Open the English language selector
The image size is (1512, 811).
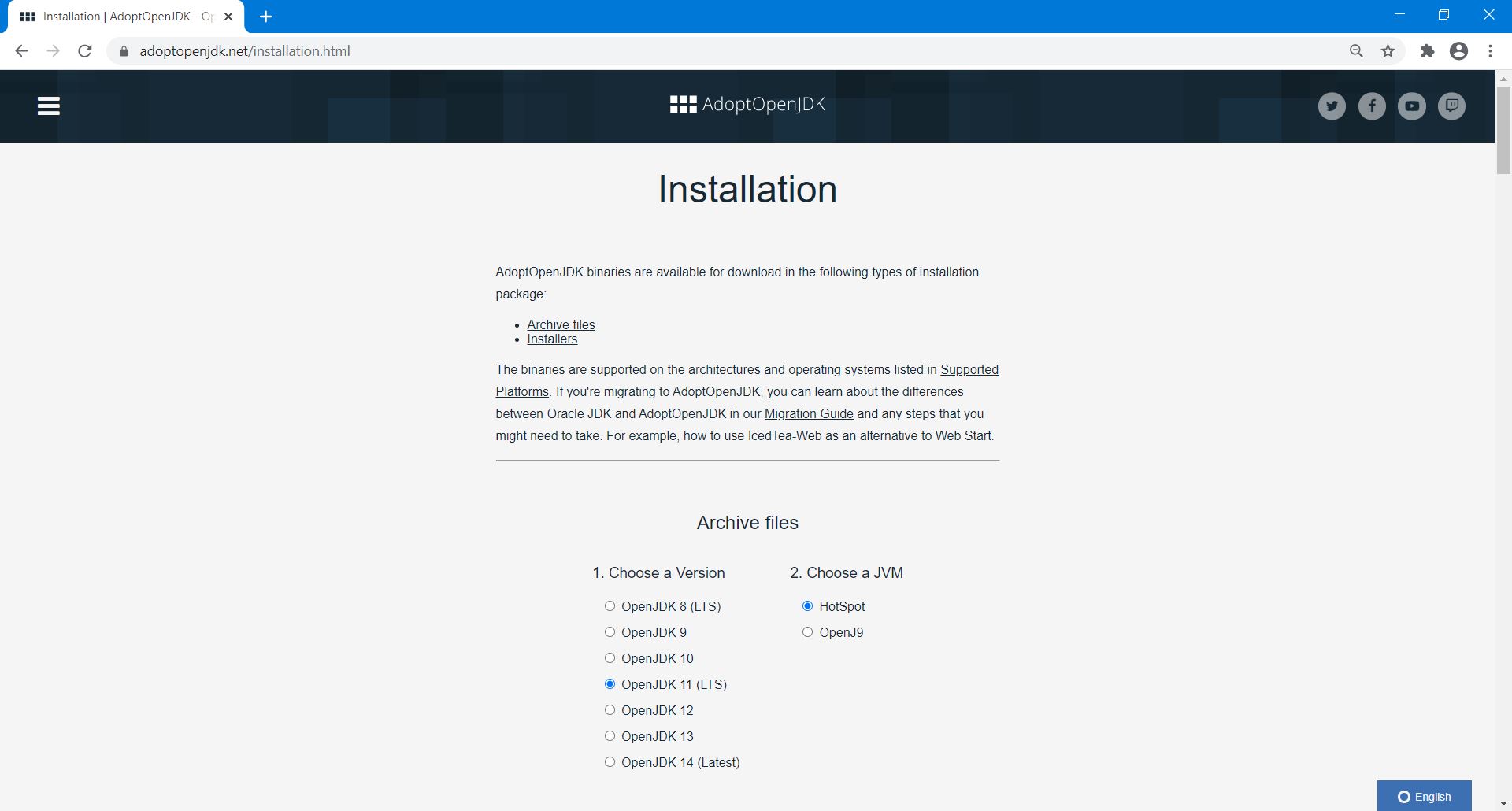tap(1424, 796)
